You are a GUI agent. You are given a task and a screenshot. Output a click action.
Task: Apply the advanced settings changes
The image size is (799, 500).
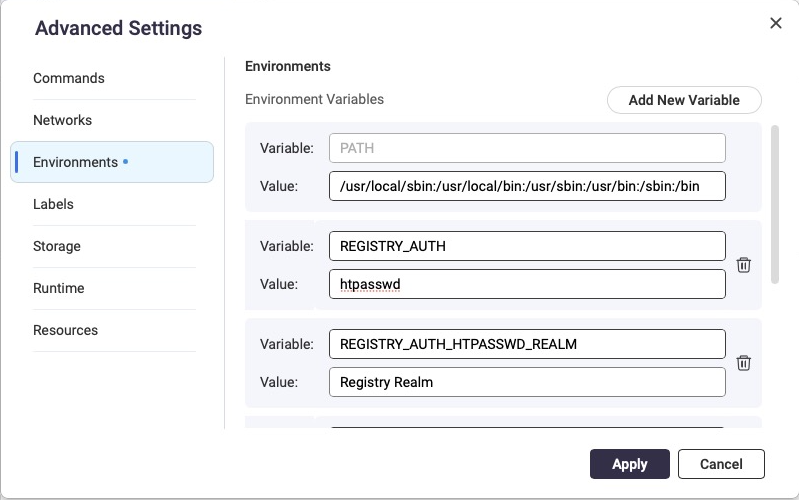click(629, 464)
